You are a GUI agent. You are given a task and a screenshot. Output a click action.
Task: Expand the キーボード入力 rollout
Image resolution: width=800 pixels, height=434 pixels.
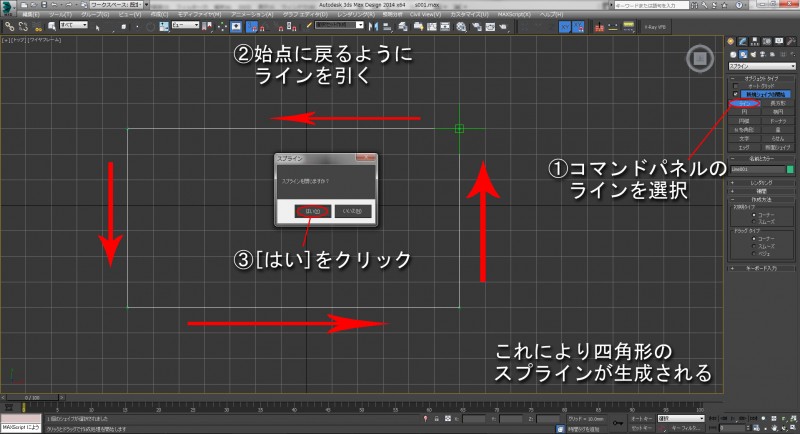[x=762, y=268]
